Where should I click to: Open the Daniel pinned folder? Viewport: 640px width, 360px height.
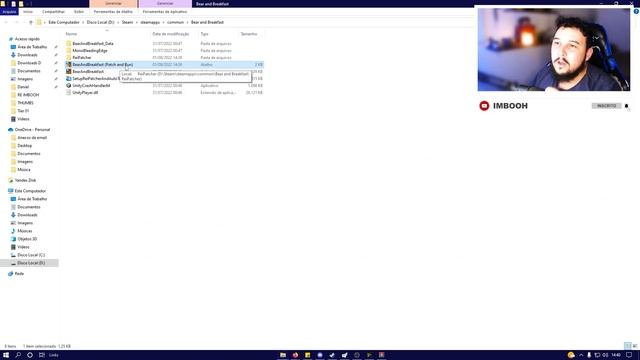point(23,87)
